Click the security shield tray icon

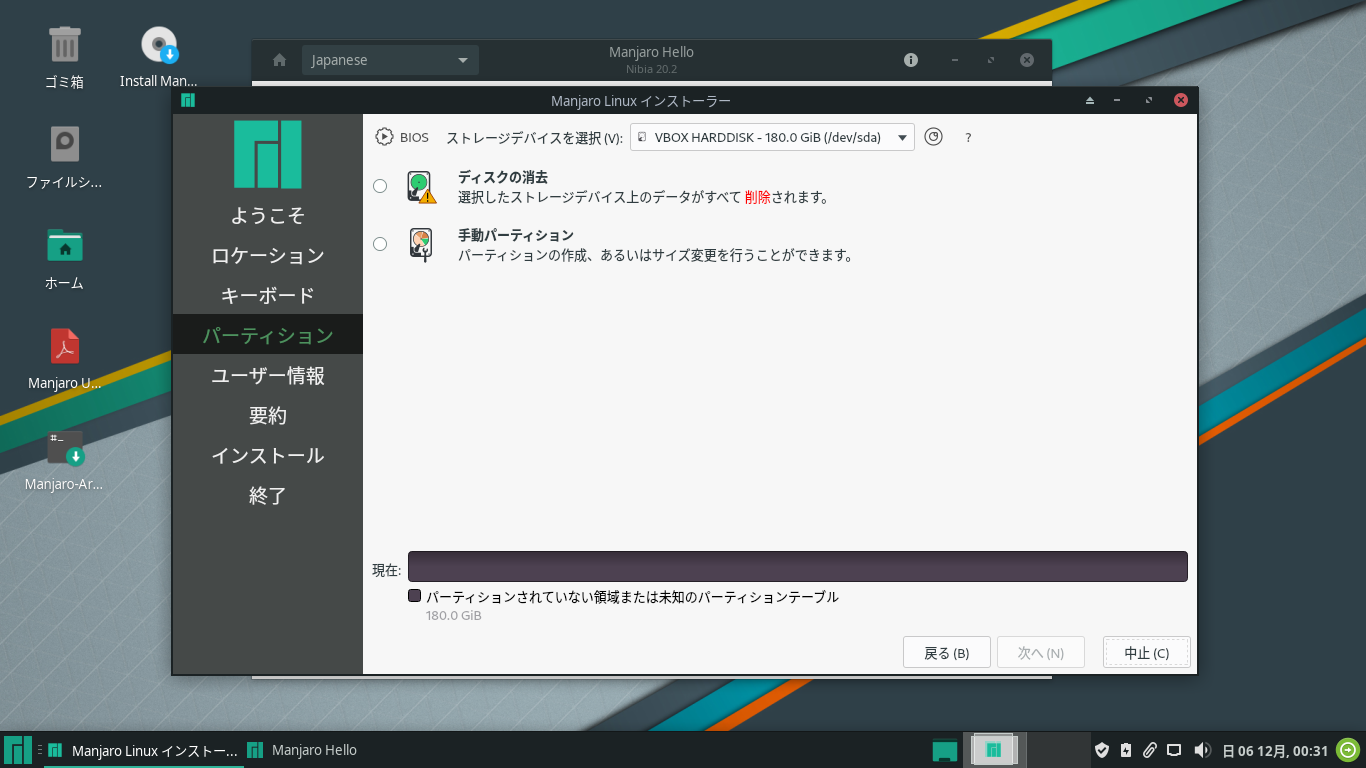pos(1102,750)
